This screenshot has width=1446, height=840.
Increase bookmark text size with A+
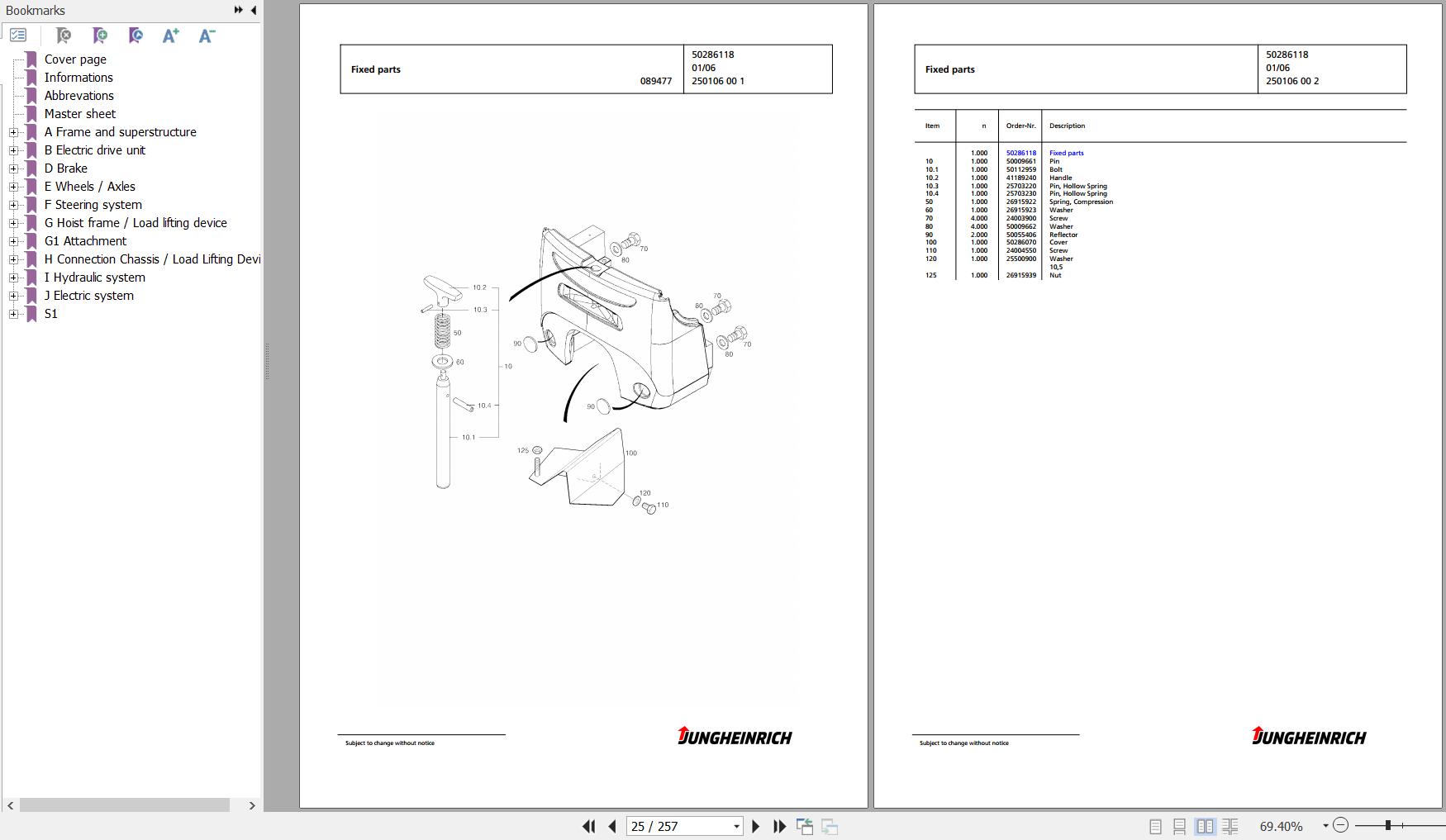coord(171,36)
